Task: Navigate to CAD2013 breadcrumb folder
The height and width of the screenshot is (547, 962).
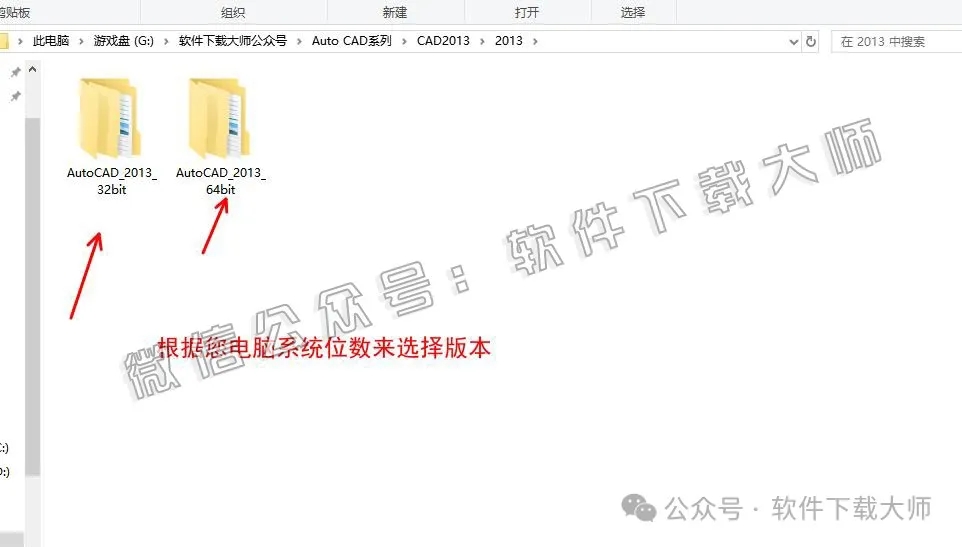Action: click(443, 40)
